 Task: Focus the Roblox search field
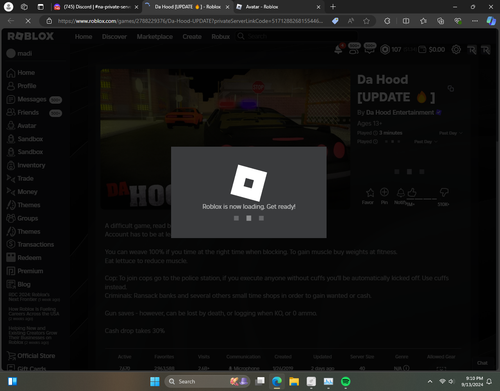[x=296, y=36]
